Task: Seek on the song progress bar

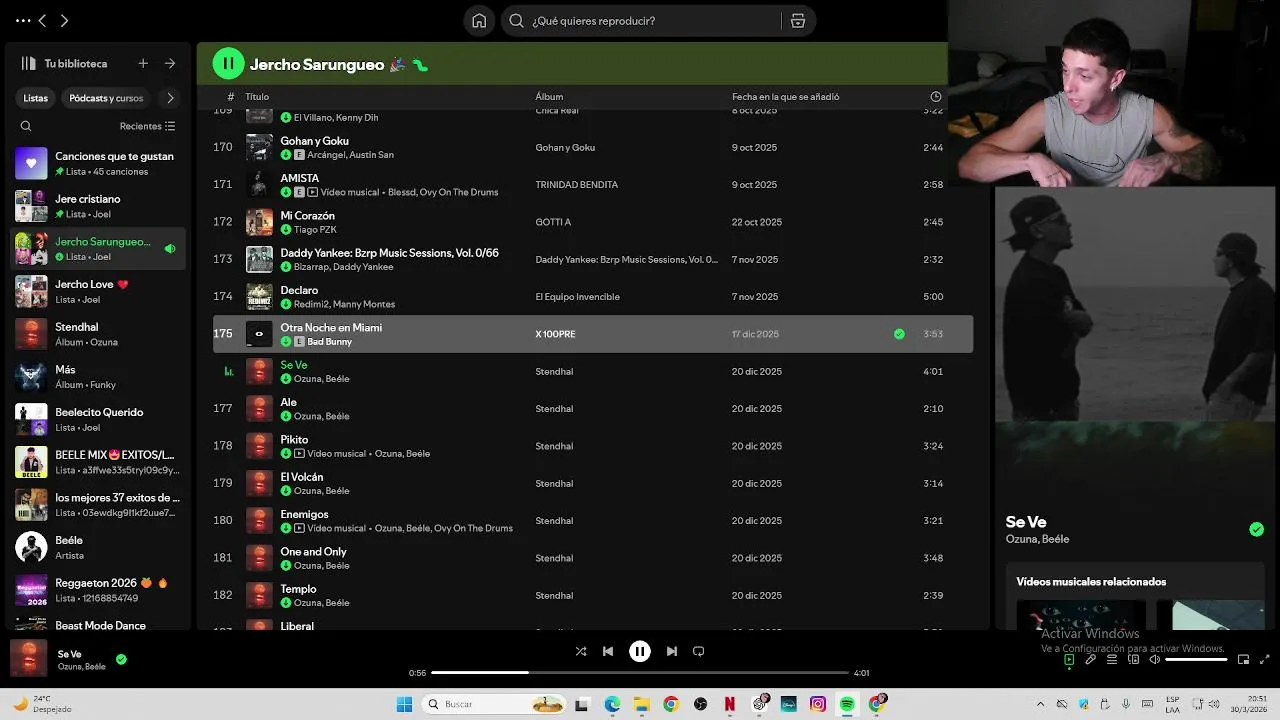Action: coord(640,673)
